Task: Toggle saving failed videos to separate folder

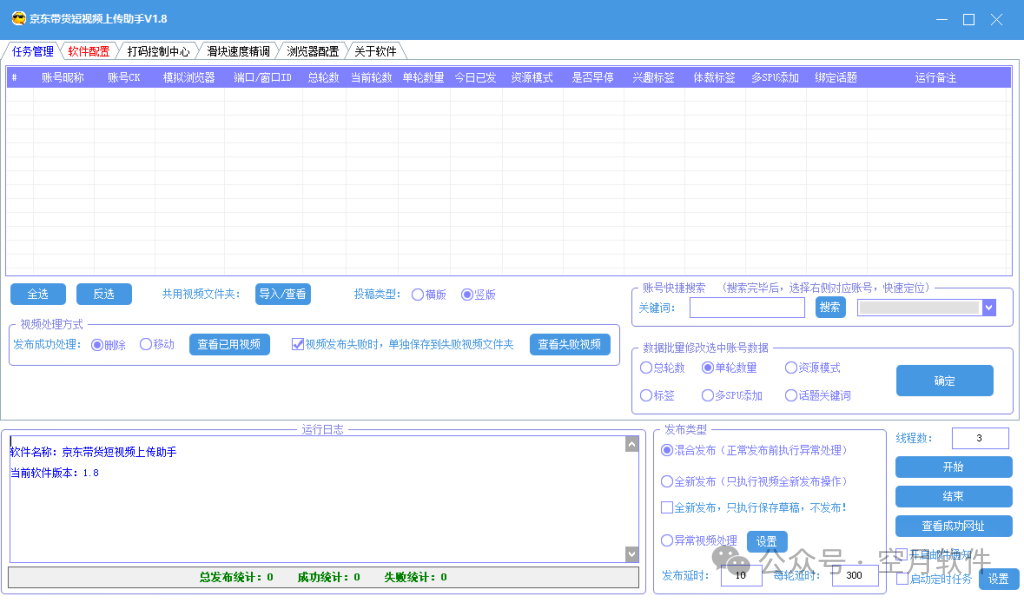Action: pos(298,344)
